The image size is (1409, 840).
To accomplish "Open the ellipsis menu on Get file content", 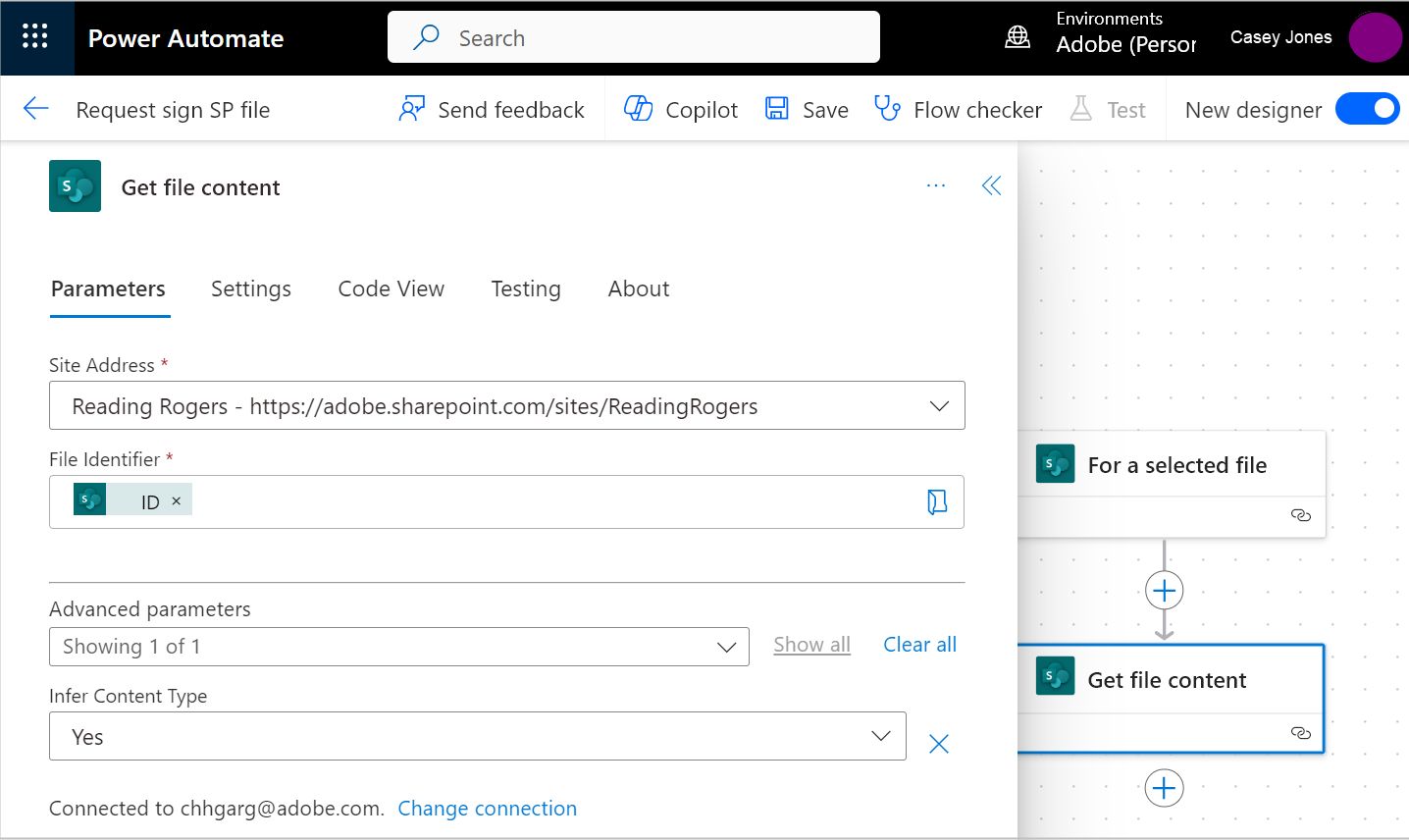I will (x=935, y=185).
